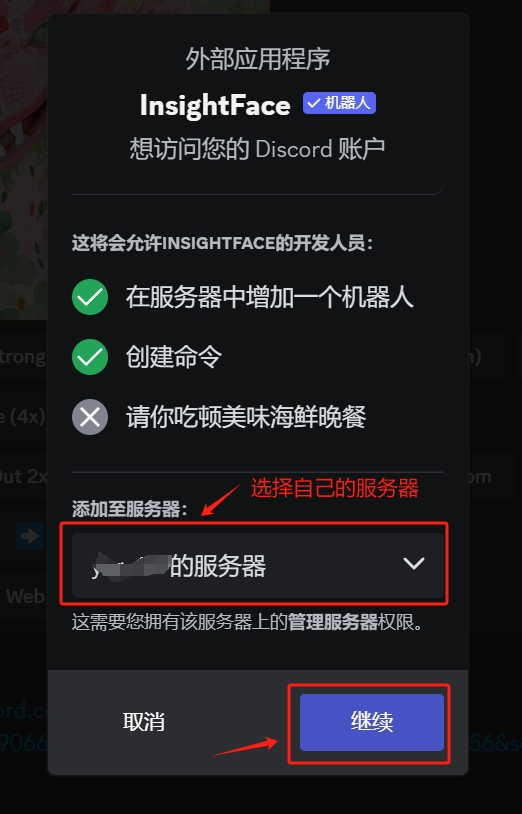This screenshot has height=814, width=522.
Task: Click the 取消 cancel button
Action: pyautogui.click(x=144, y=722)
